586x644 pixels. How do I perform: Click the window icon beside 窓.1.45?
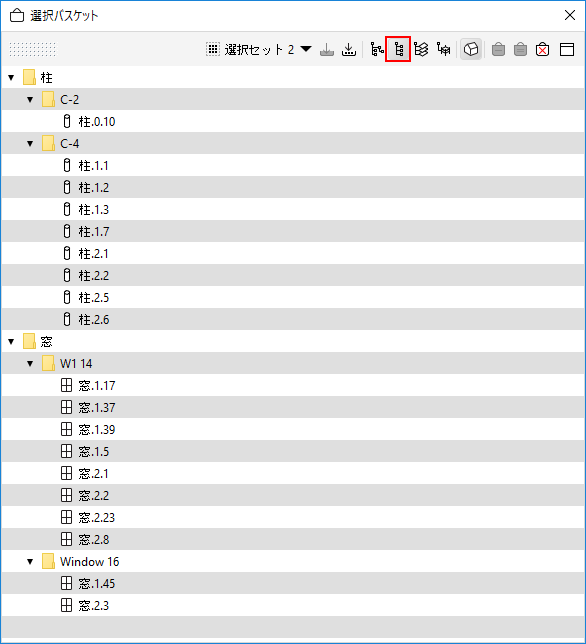[x=67, y=583]
